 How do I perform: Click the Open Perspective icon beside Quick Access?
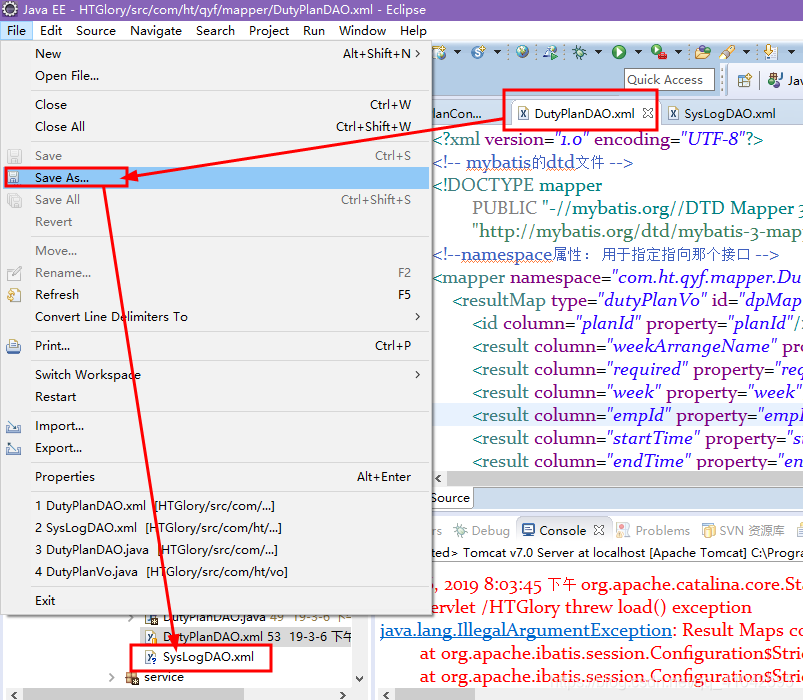point(746,80)
